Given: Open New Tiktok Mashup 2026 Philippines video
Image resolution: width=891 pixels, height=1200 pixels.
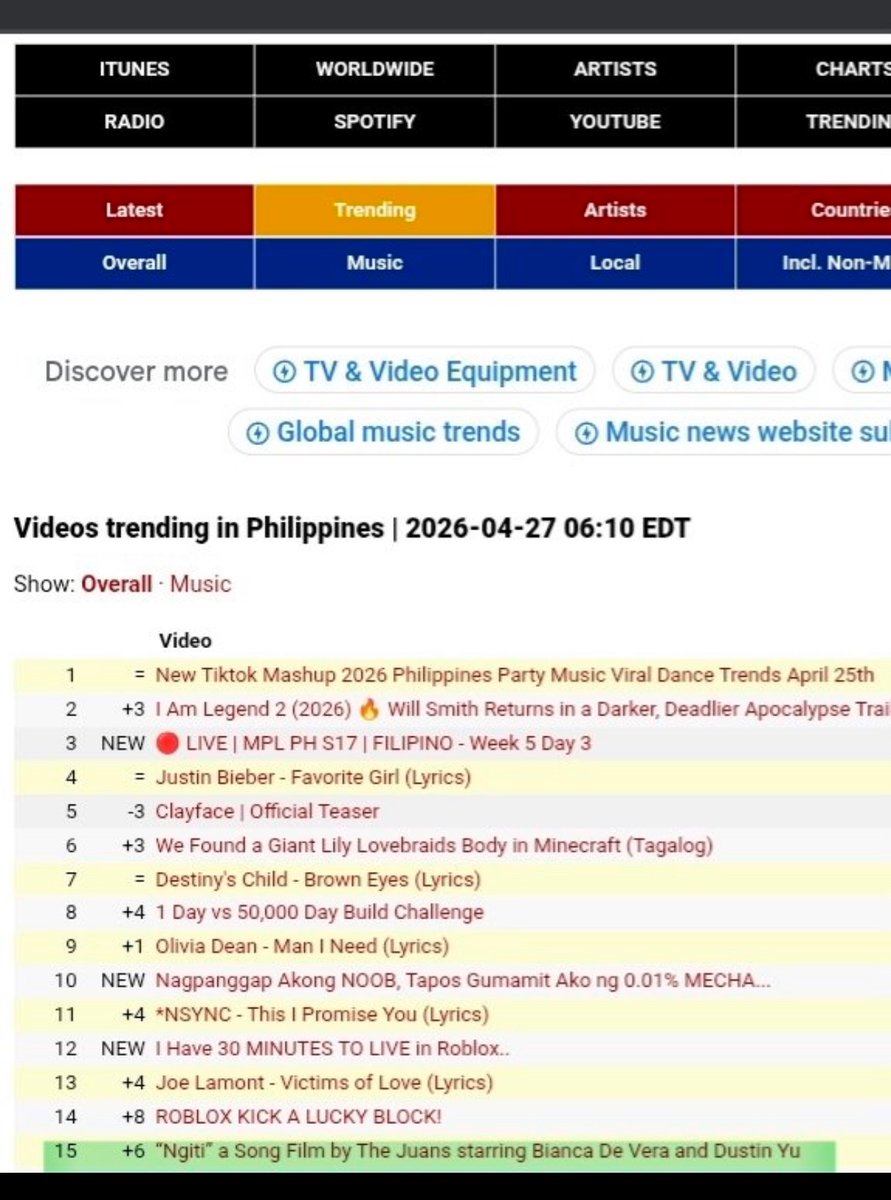Looking at the screenshot, I should (x=515, y=675).
